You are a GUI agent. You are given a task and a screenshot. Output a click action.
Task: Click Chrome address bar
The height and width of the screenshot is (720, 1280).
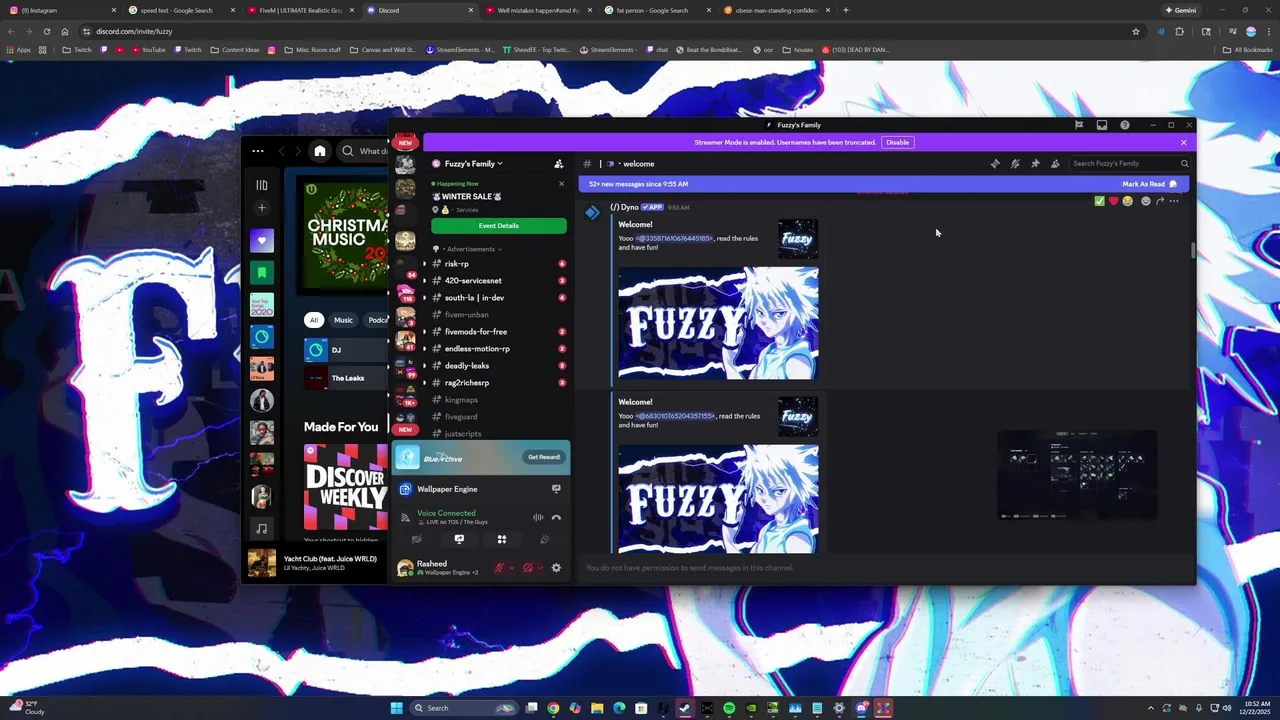tap(610, 31)
